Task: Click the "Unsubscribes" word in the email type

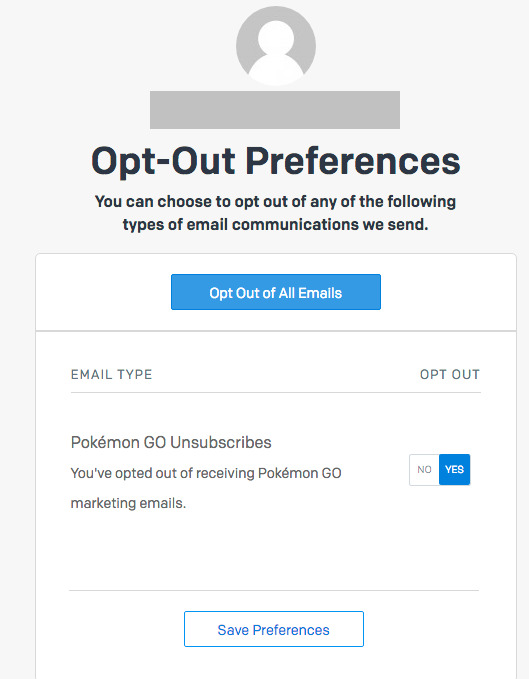Action: [x=221, y=442]
